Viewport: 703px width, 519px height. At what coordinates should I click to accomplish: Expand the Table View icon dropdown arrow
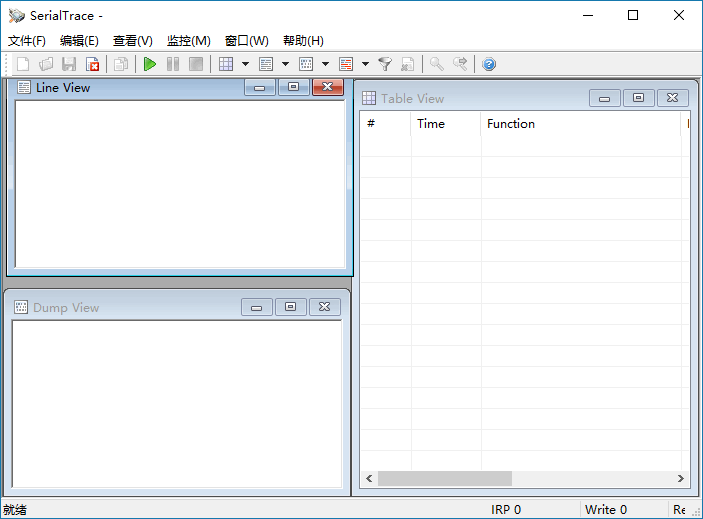tap(245, 64)
